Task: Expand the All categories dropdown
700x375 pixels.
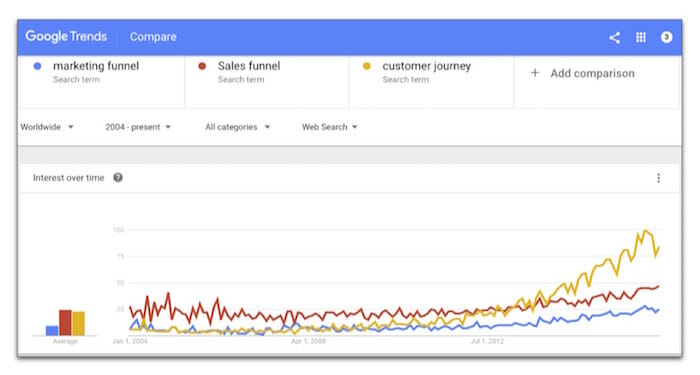Action: pos(238,127)
